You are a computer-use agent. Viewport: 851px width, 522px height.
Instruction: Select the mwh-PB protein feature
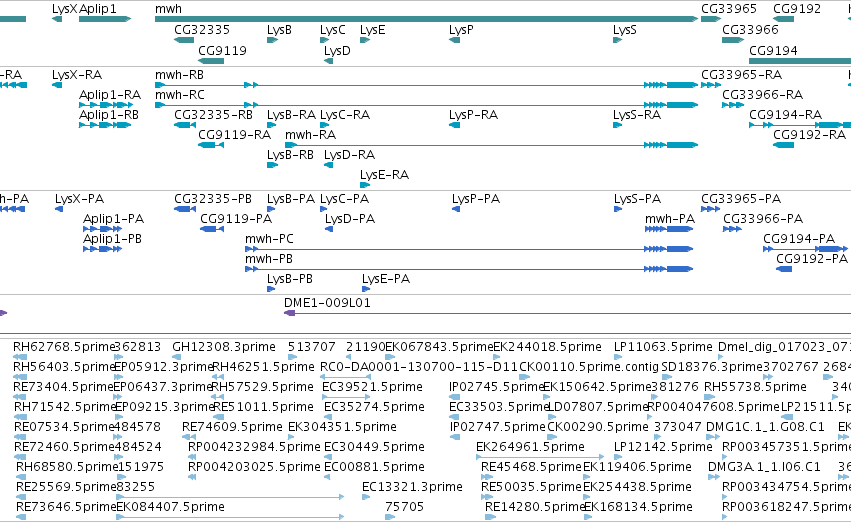pyautogui.click(x=469, y=269)
